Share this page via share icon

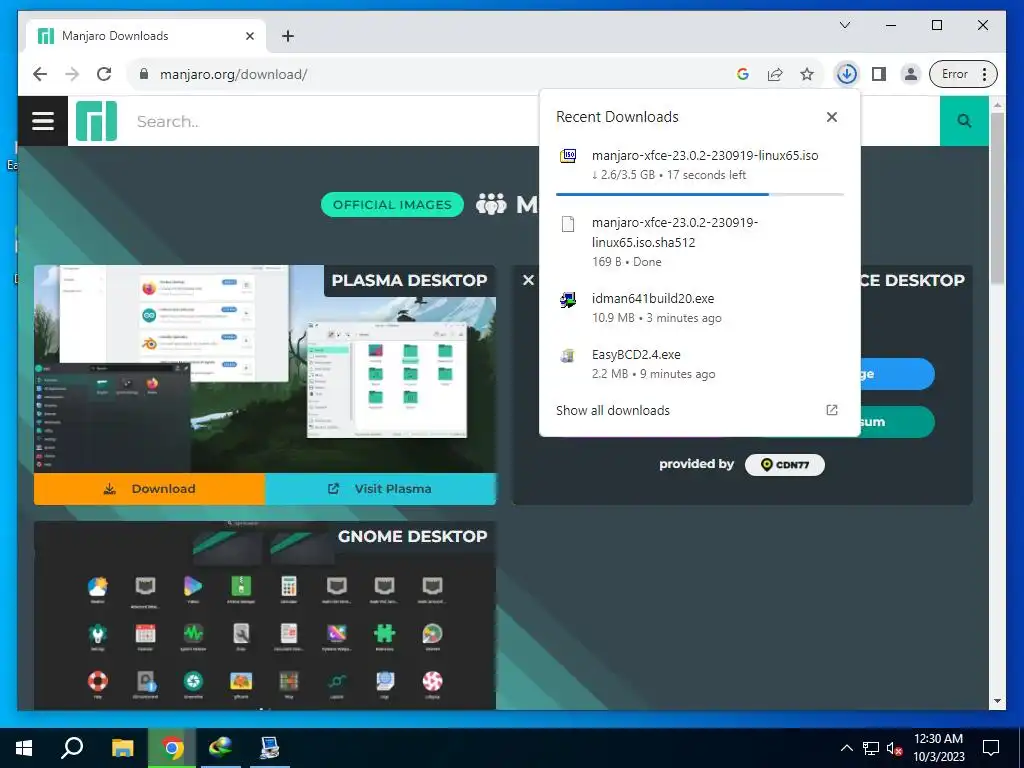coord(775,74)
